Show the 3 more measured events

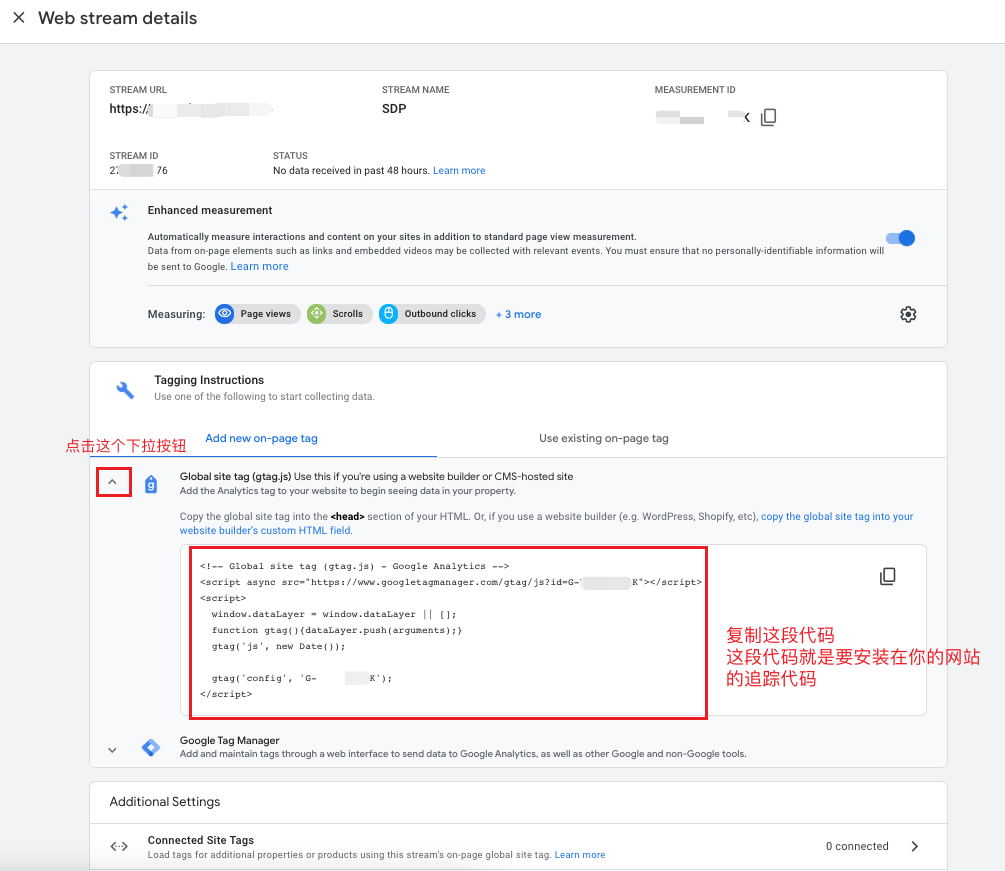coord(519,314)
